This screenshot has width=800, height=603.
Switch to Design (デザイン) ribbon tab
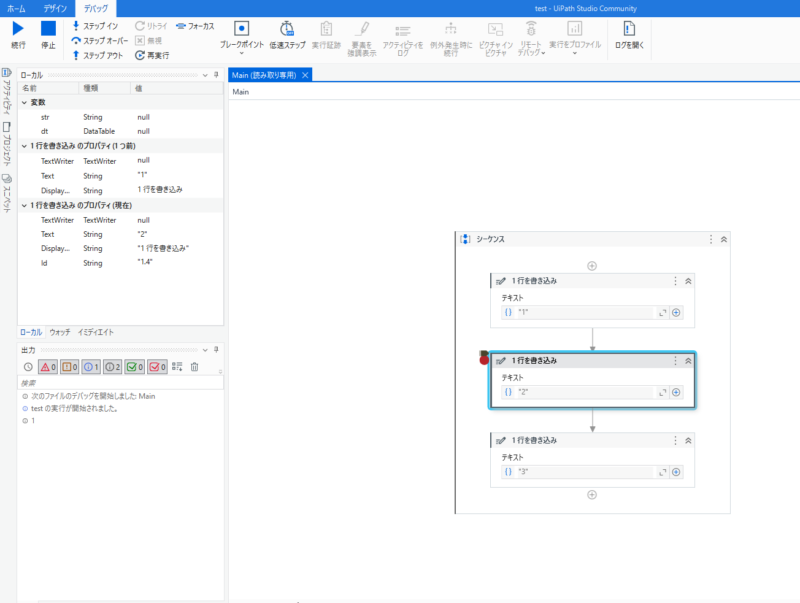tap(55, 8)
